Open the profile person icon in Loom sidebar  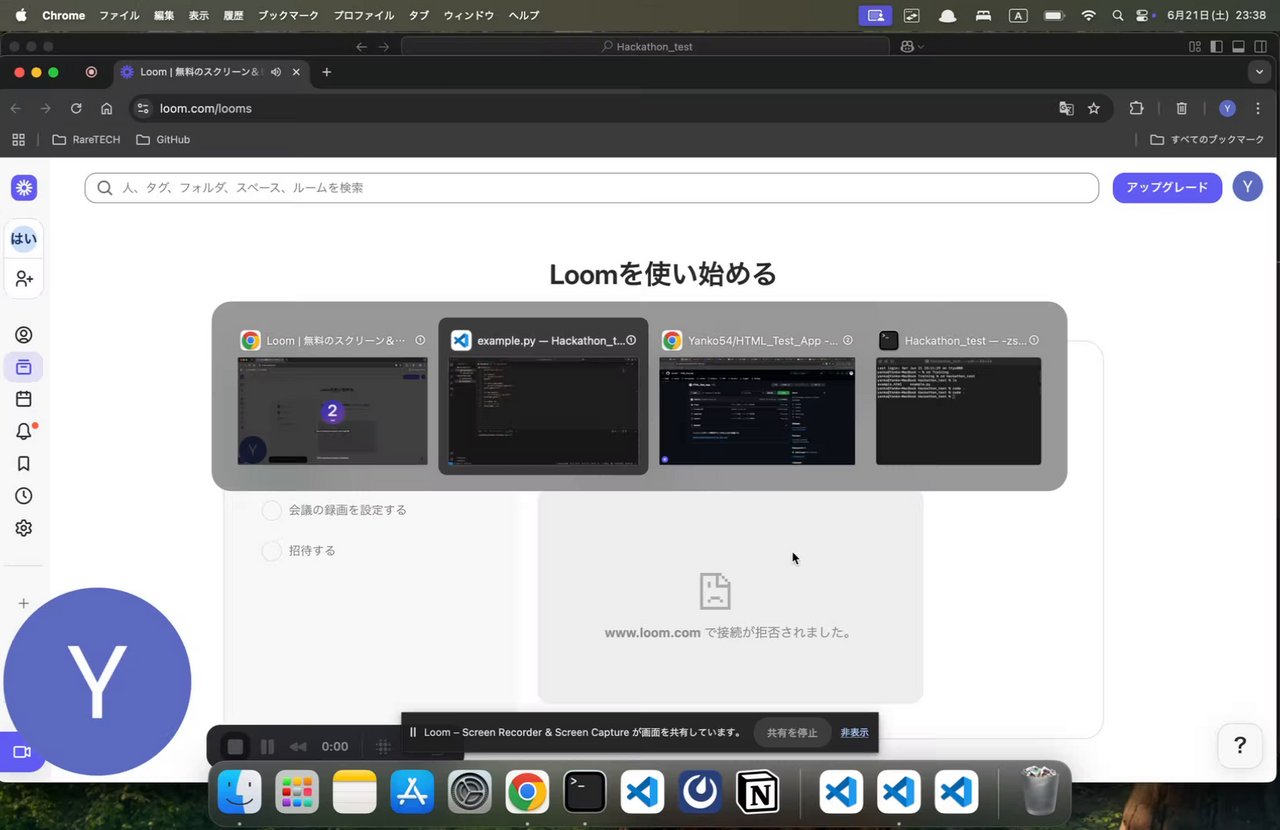click(x=24, y=335)
